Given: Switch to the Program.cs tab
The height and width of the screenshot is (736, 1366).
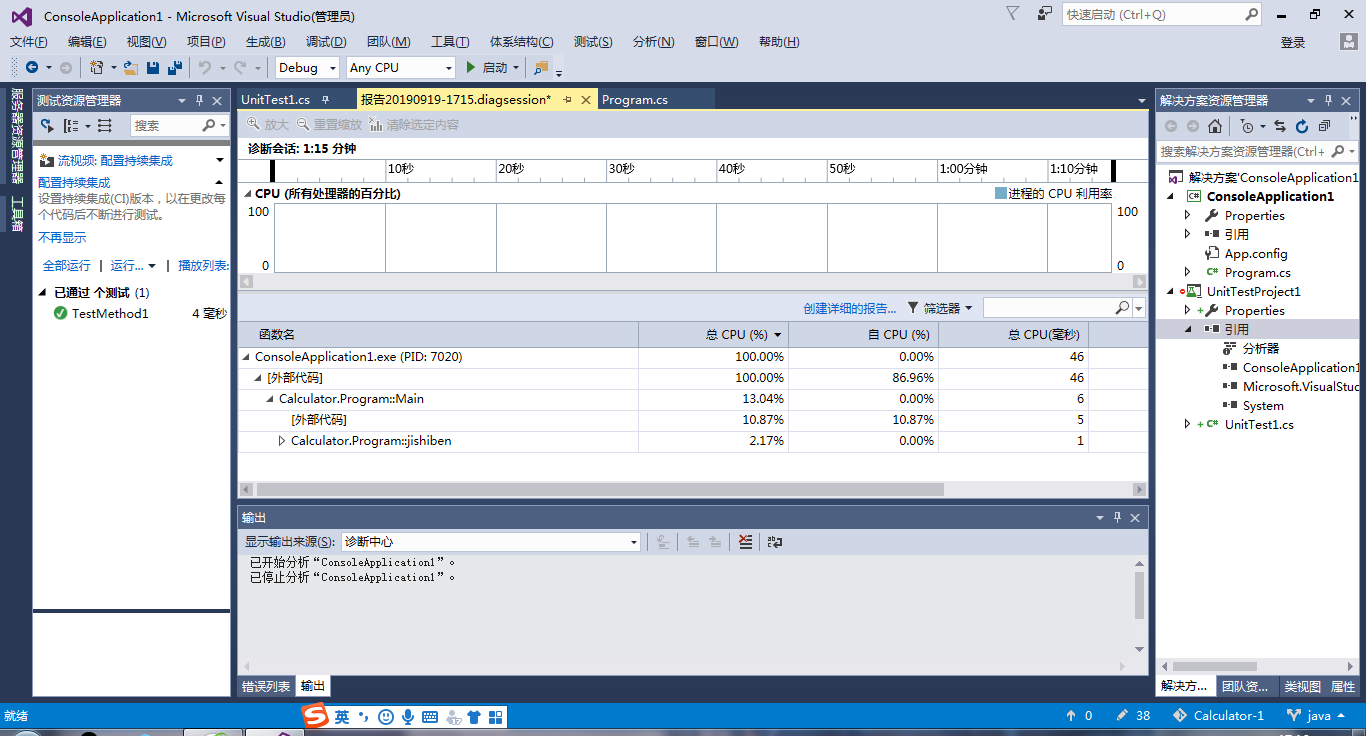Looking at the screenshot, I should point(635,100).
